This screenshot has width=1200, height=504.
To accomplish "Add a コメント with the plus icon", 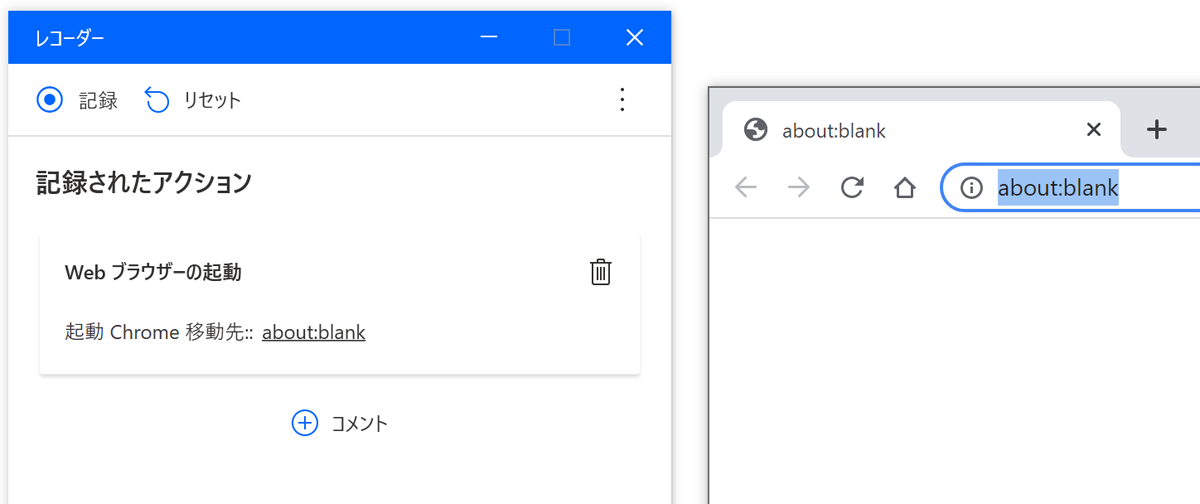I will (304, 423).
